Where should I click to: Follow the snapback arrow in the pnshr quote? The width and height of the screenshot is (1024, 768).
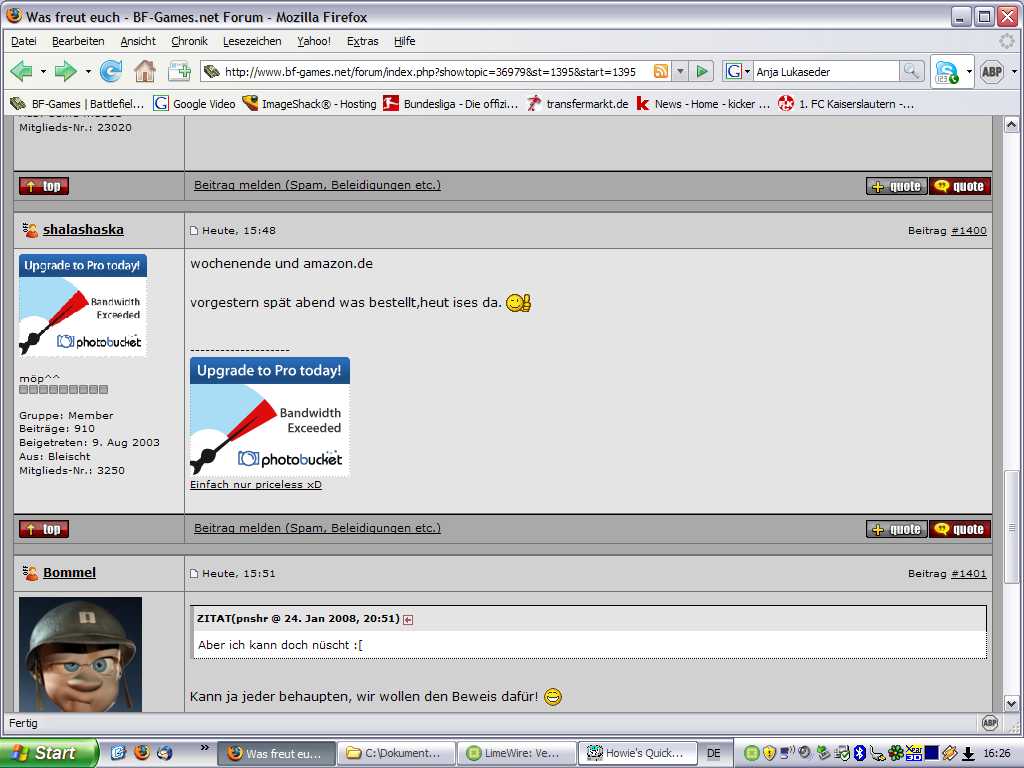point(408,620)
